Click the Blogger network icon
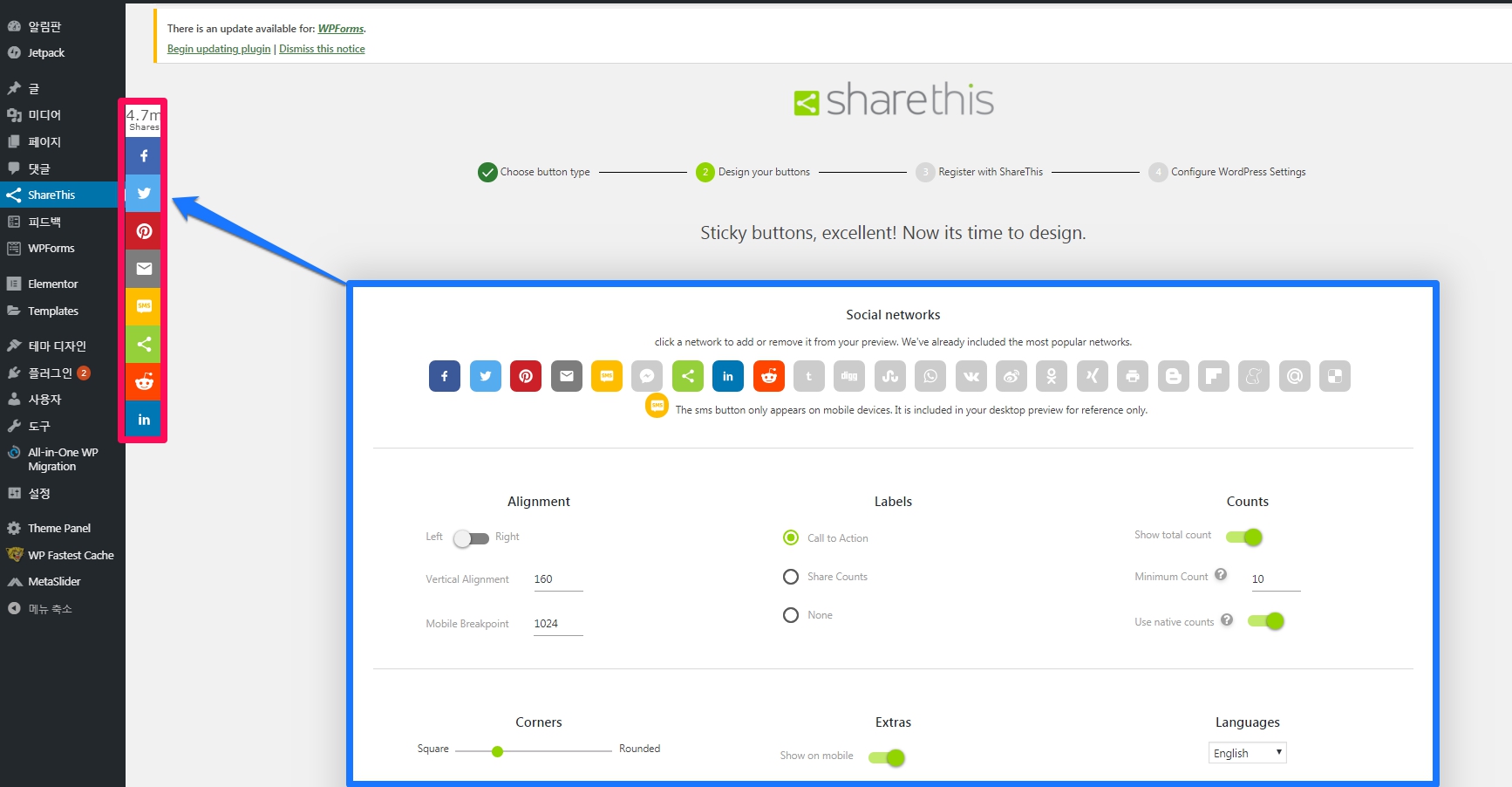The width and height of the screenshot is (1512, 787). coord(1173,376)
